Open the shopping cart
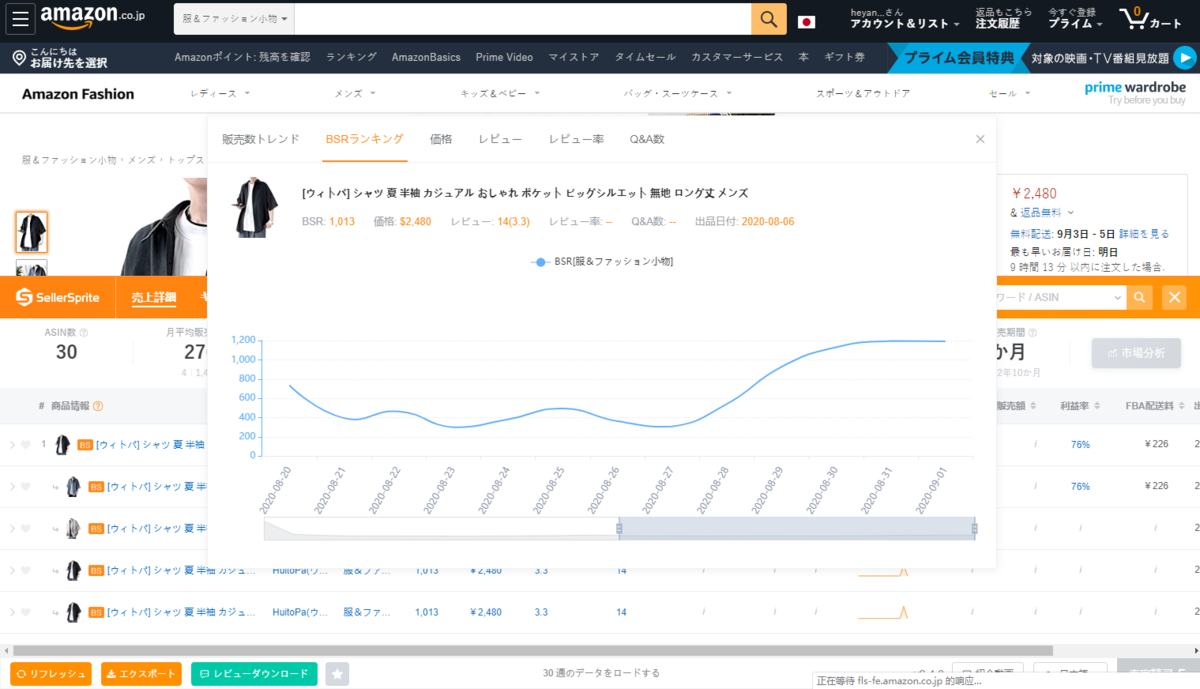Image resolution: width=1200 pixels, height=689 pixels. pos(1151,19)
